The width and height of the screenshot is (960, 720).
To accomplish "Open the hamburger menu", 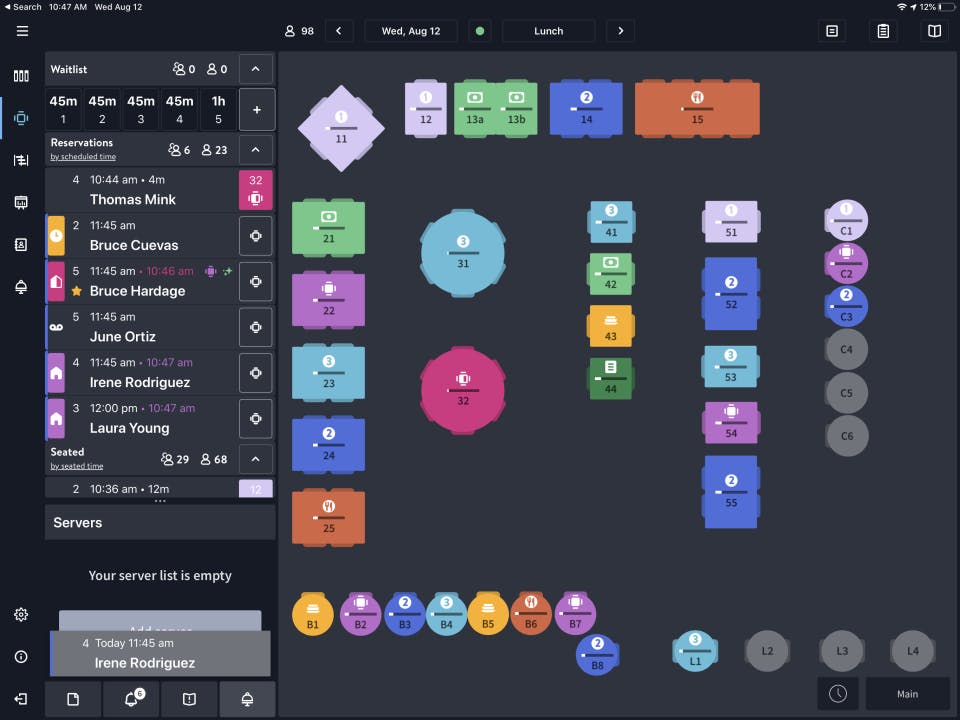I will (x=22, y=31).
